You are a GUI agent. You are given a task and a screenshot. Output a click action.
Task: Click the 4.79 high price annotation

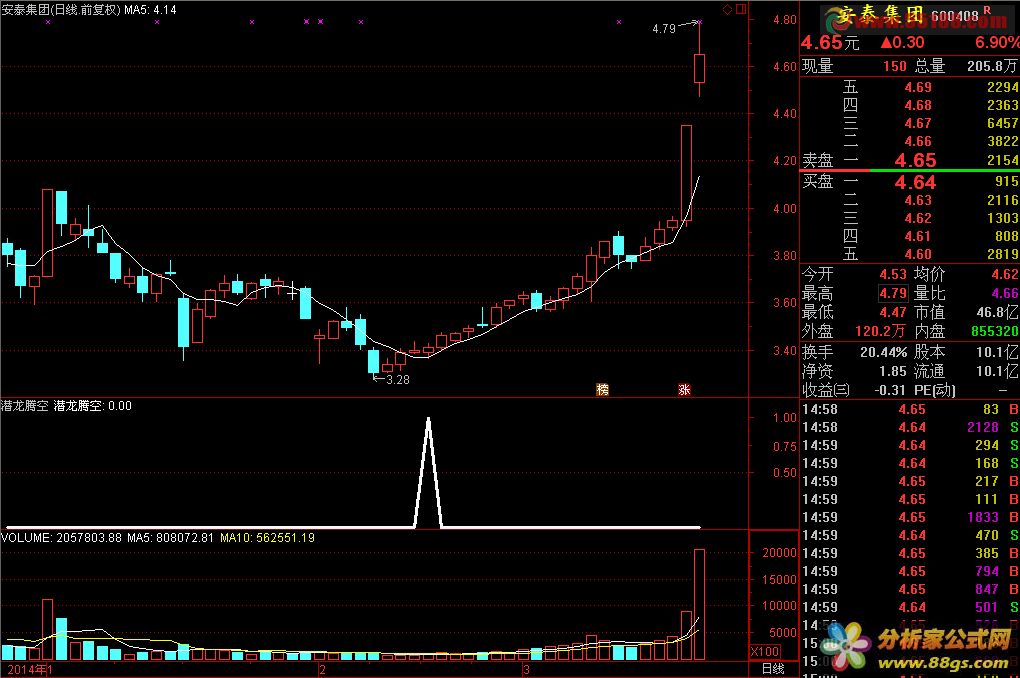(664, 29)
